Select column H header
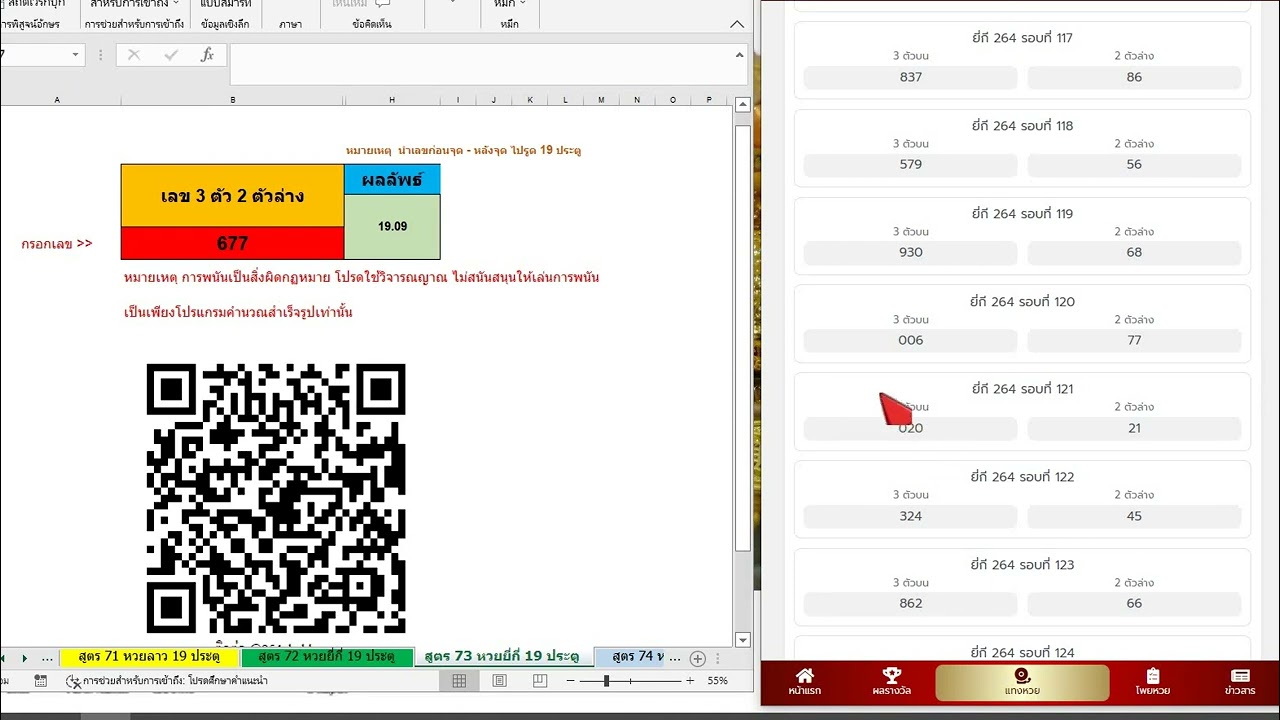Screen dimensions: 1280x720 [392, 100]
